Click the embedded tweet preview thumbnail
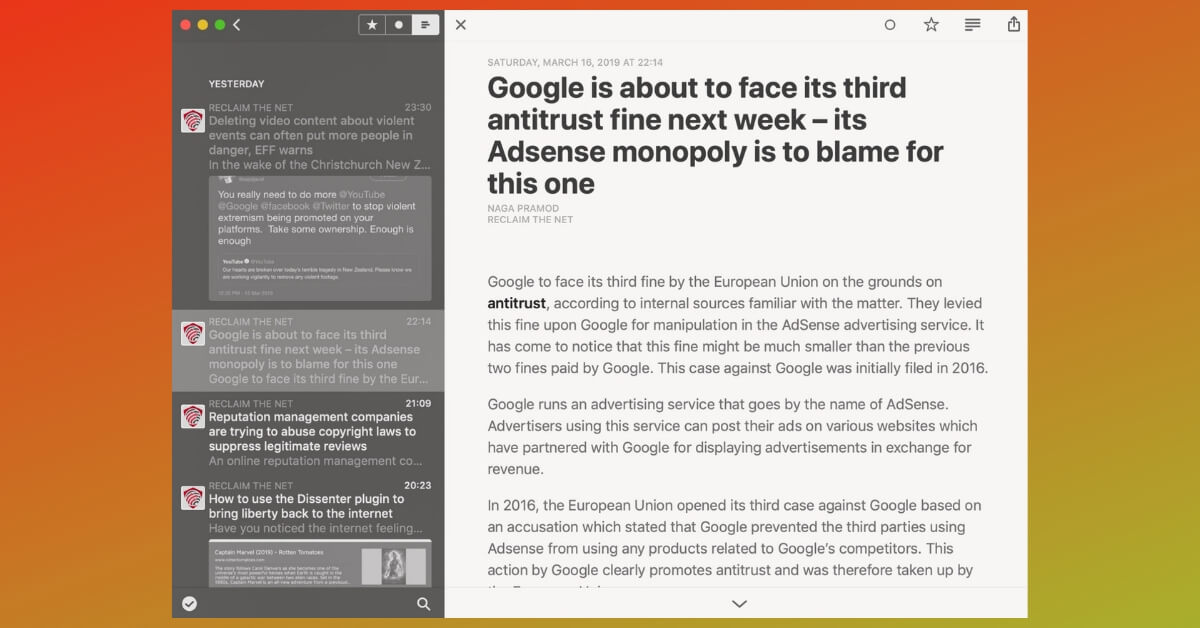This screenshot has height=628, width=1200. pyautogui.click(x=320, y=239)
